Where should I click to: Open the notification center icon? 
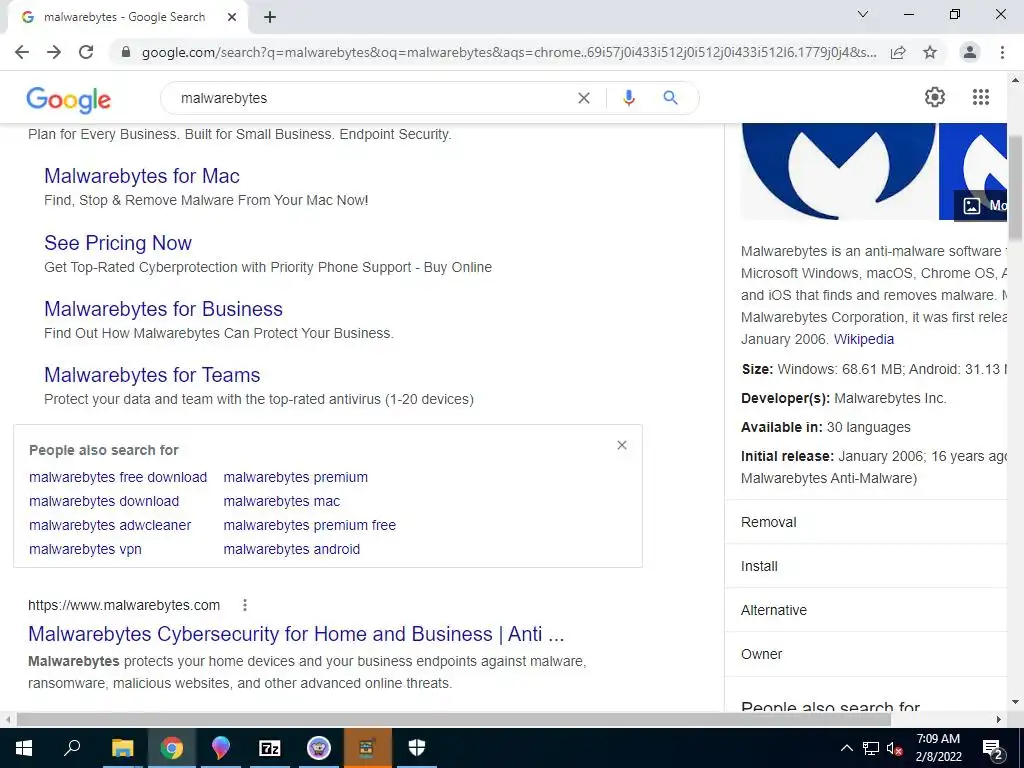click(993, 748)
